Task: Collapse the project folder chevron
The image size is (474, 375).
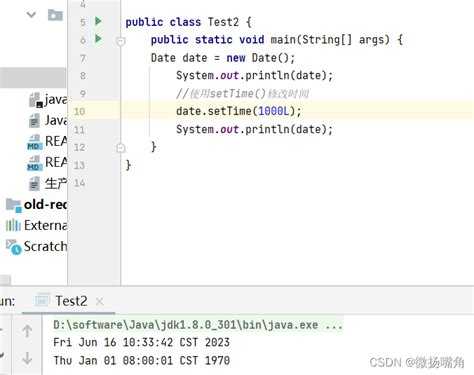Action: [x=31, y=14]
